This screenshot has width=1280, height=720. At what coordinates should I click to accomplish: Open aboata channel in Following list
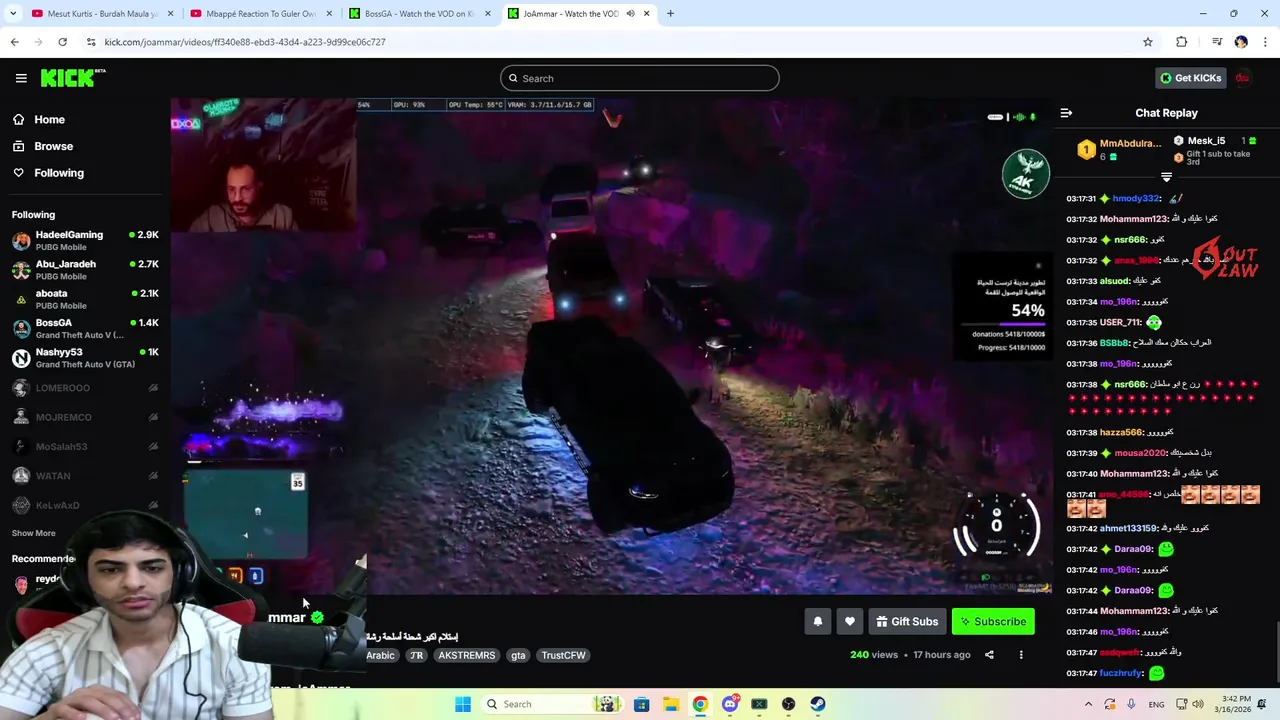[85, 299]
